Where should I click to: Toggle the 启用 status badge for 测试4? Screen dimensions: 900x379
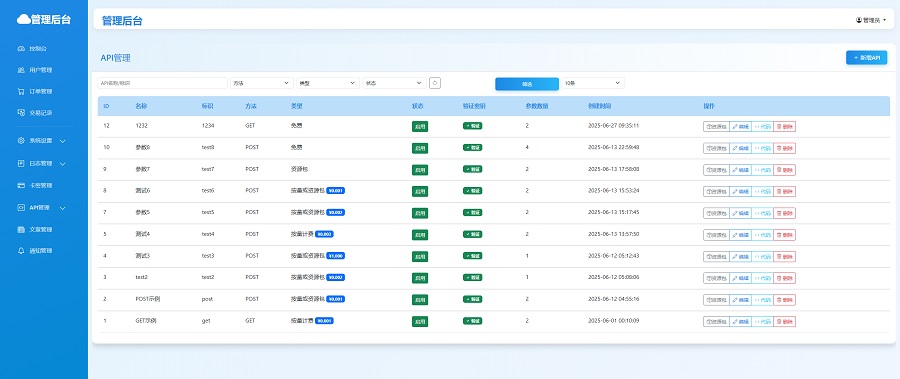tap(420, 235)
